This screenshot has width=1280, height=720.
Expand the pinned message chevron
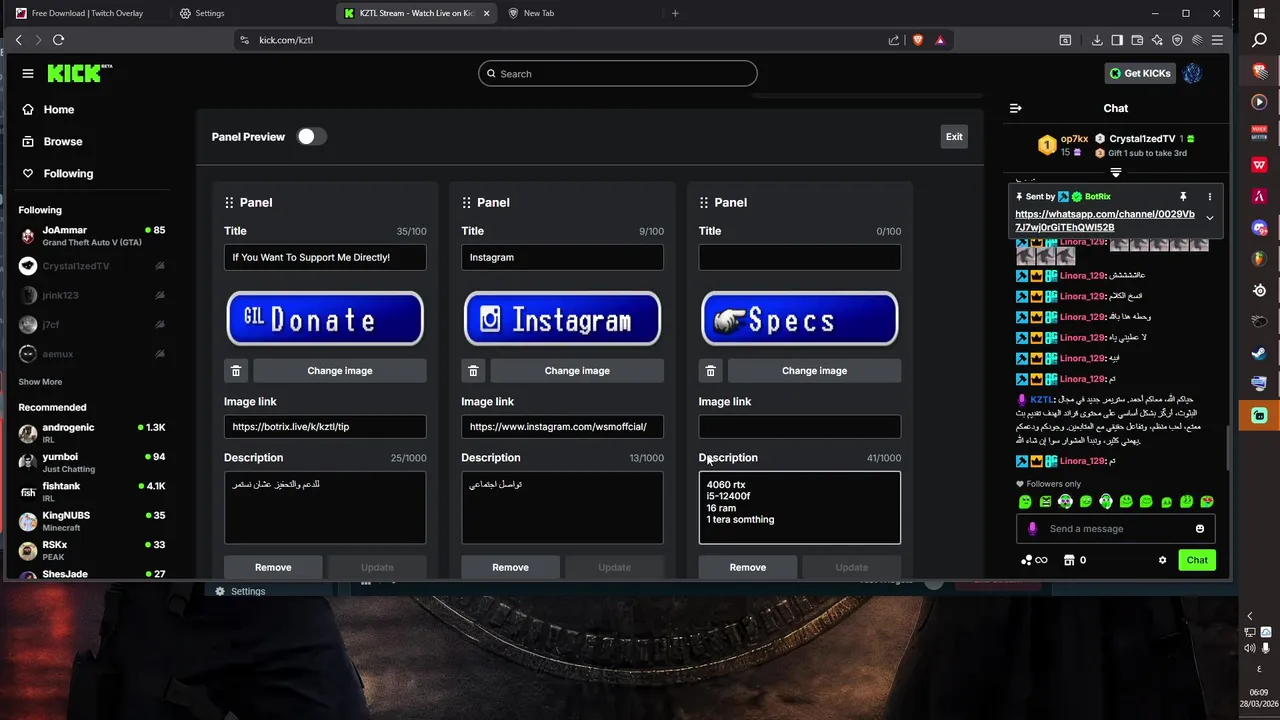(1209, 218)
